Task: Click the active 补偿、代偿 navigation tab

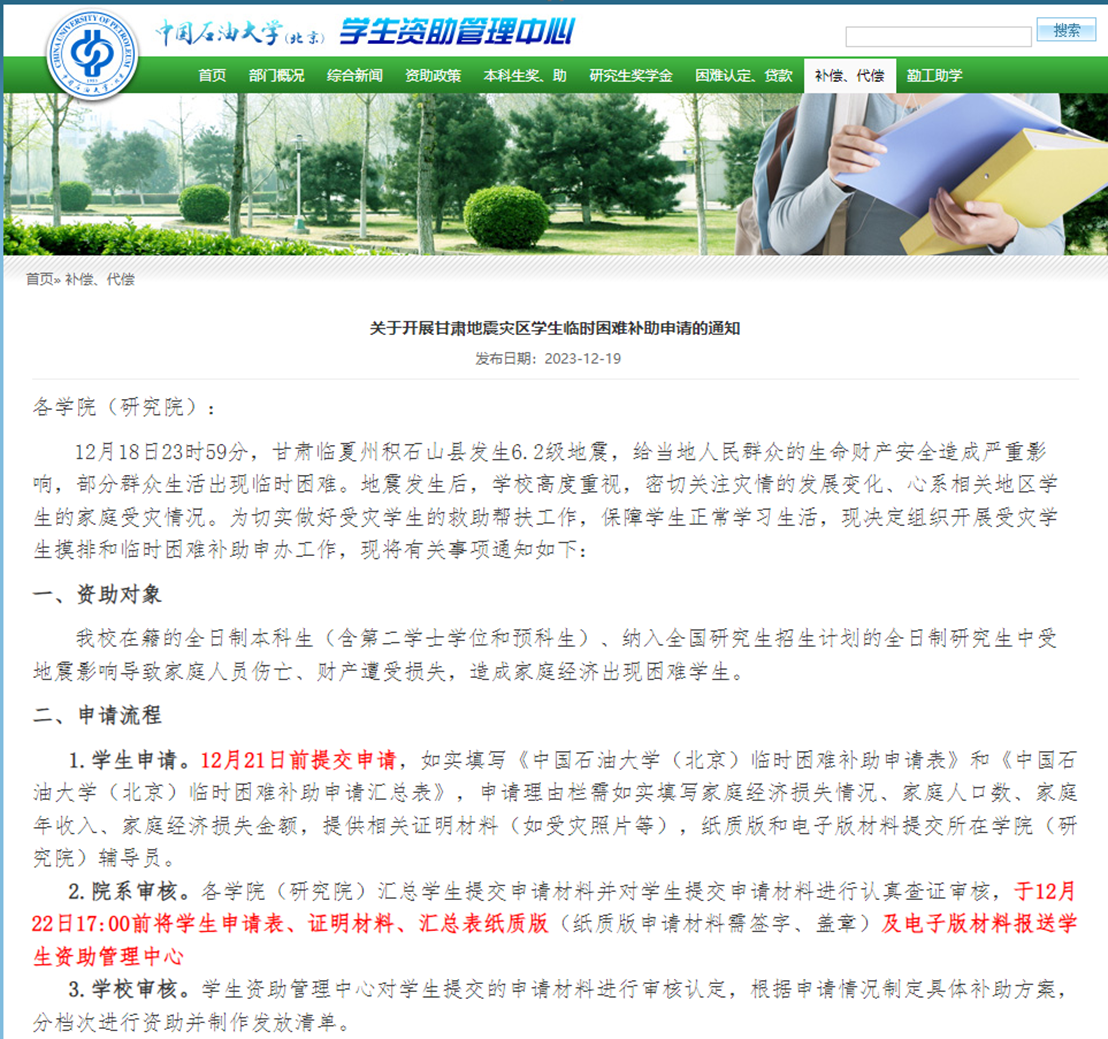Action: [x=849, y=75]
